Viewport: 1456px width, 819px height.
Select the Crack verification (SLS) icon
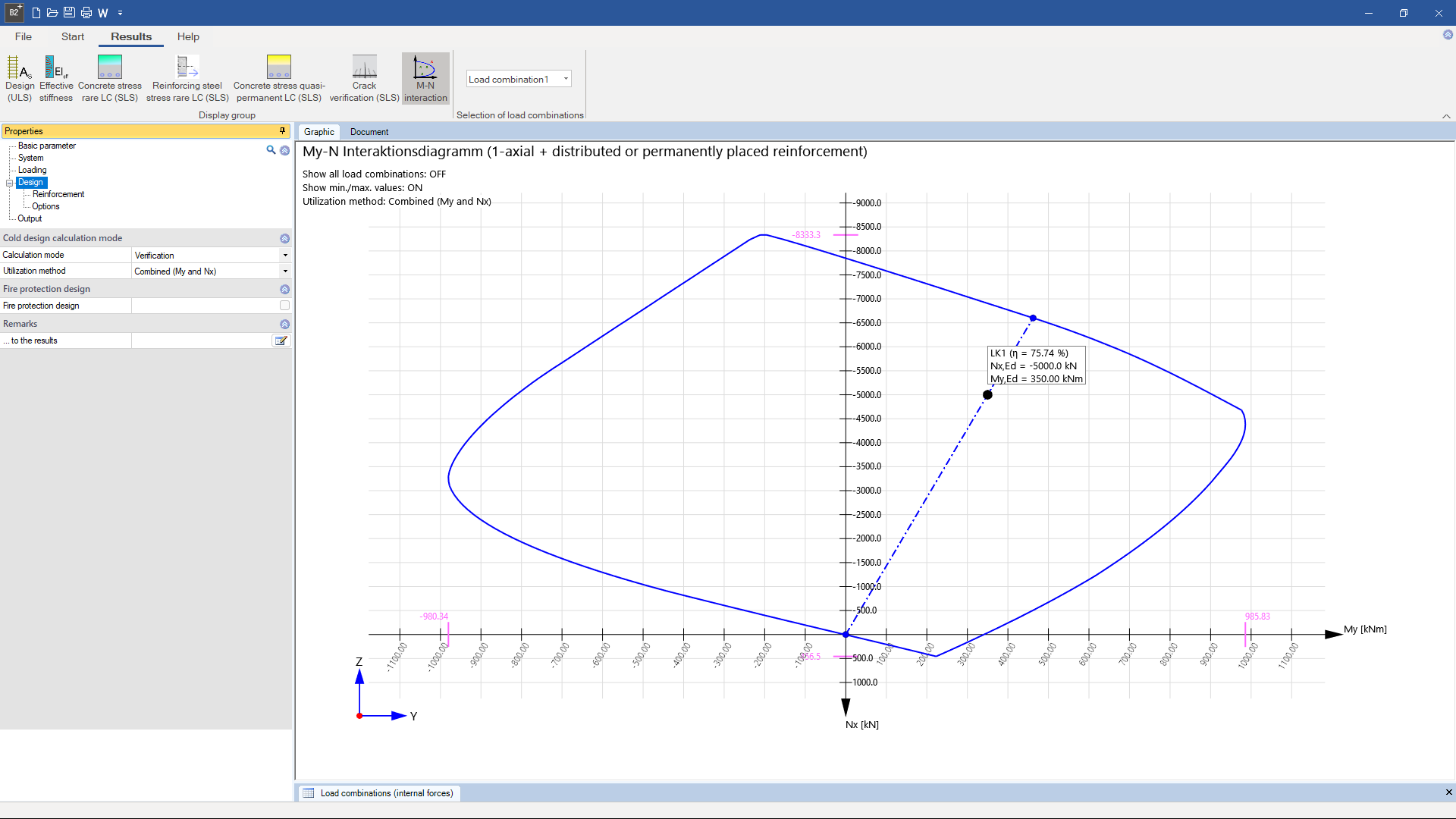[x=364, y=76]
